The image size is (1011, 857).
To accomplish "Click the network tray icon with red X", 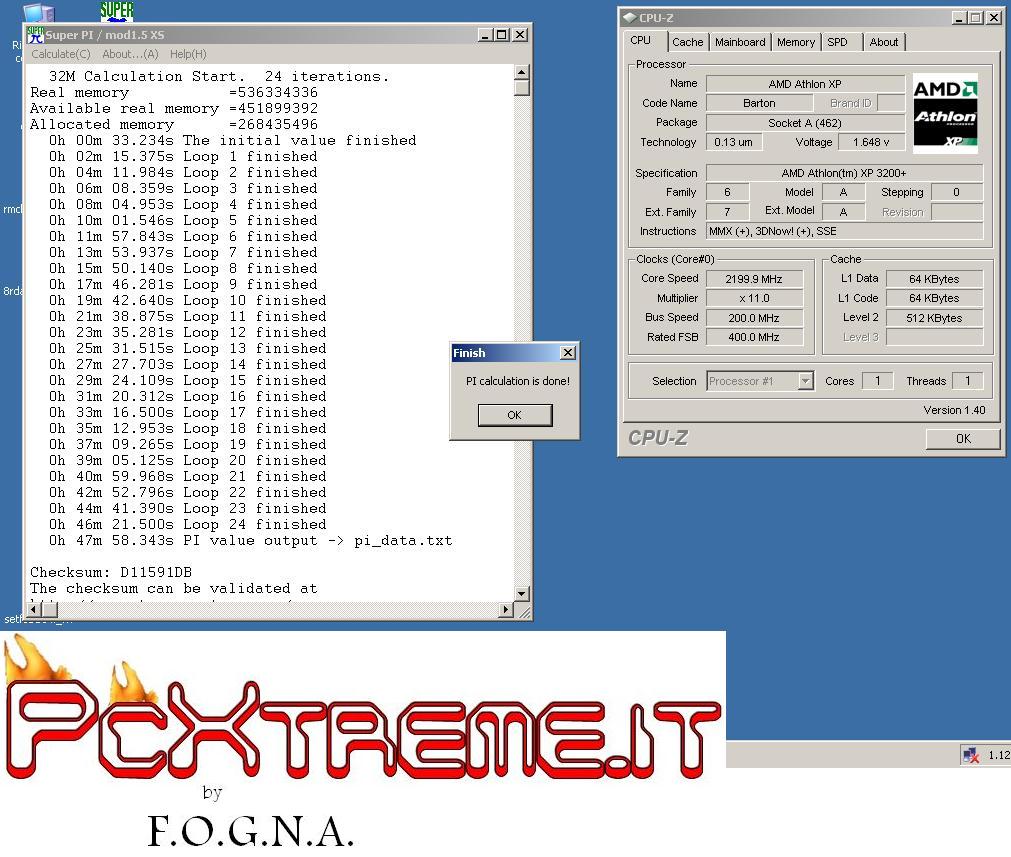I will click(970, 754).
